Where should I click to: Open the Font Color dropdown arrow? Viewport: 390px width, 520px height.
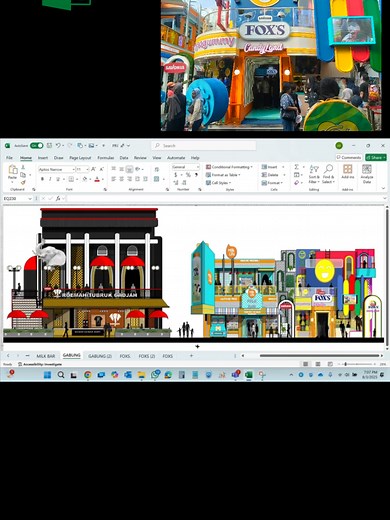(102, 179)
